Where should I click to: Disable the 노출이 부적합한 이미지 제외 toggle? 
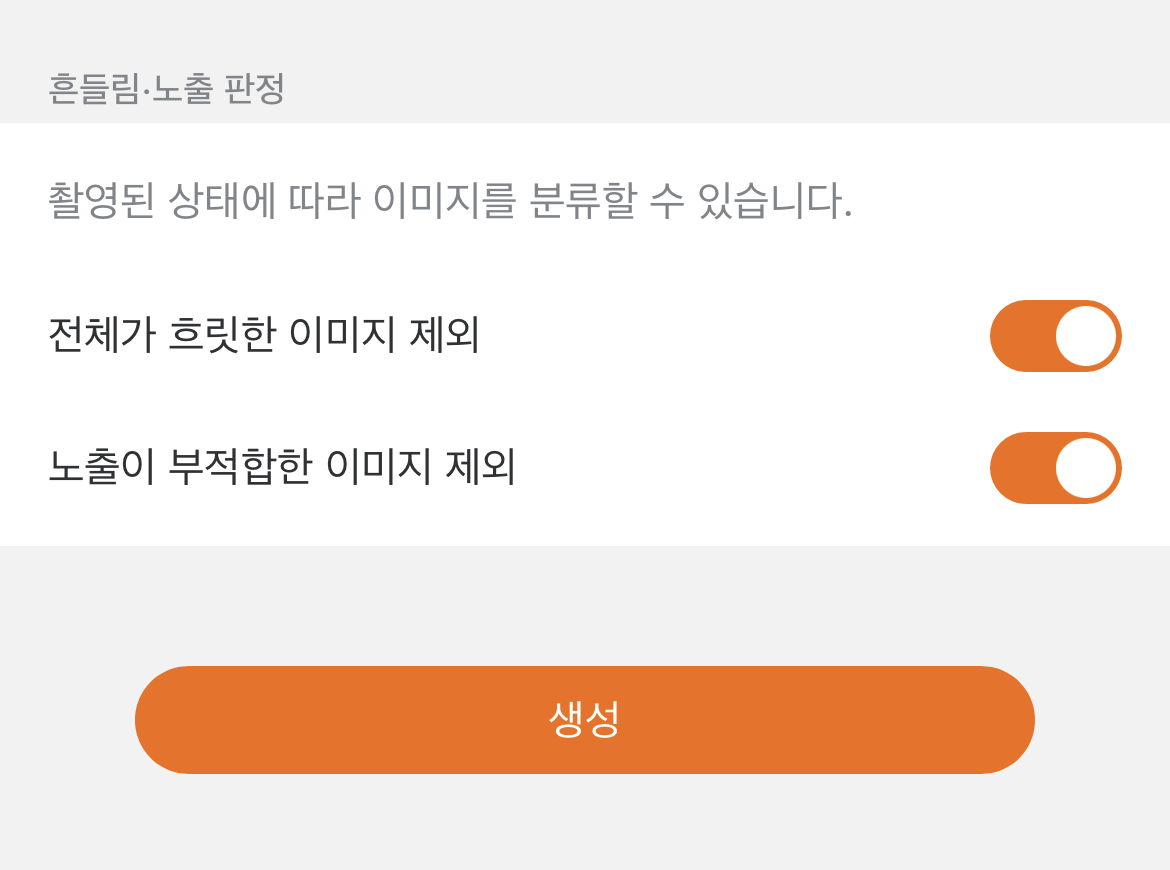tap(1055, 468)
